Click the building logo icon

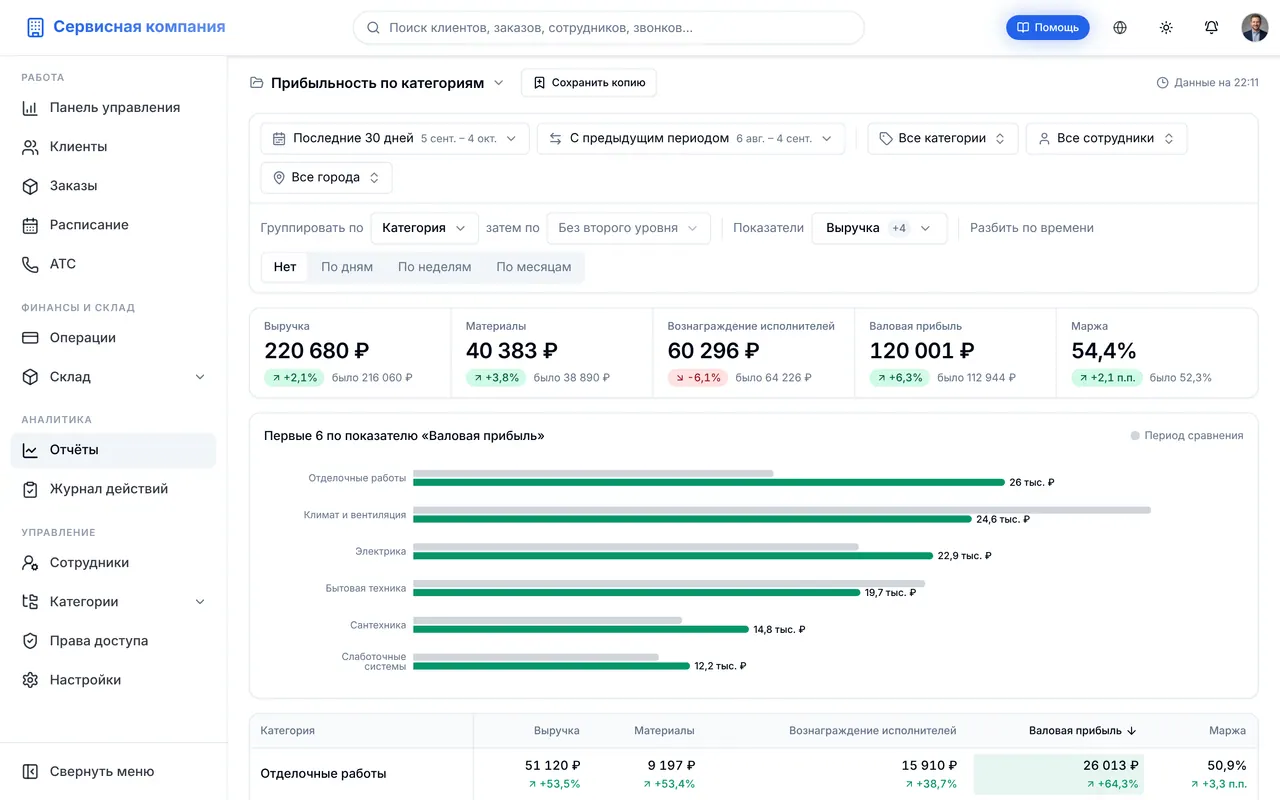click(35, 28)
